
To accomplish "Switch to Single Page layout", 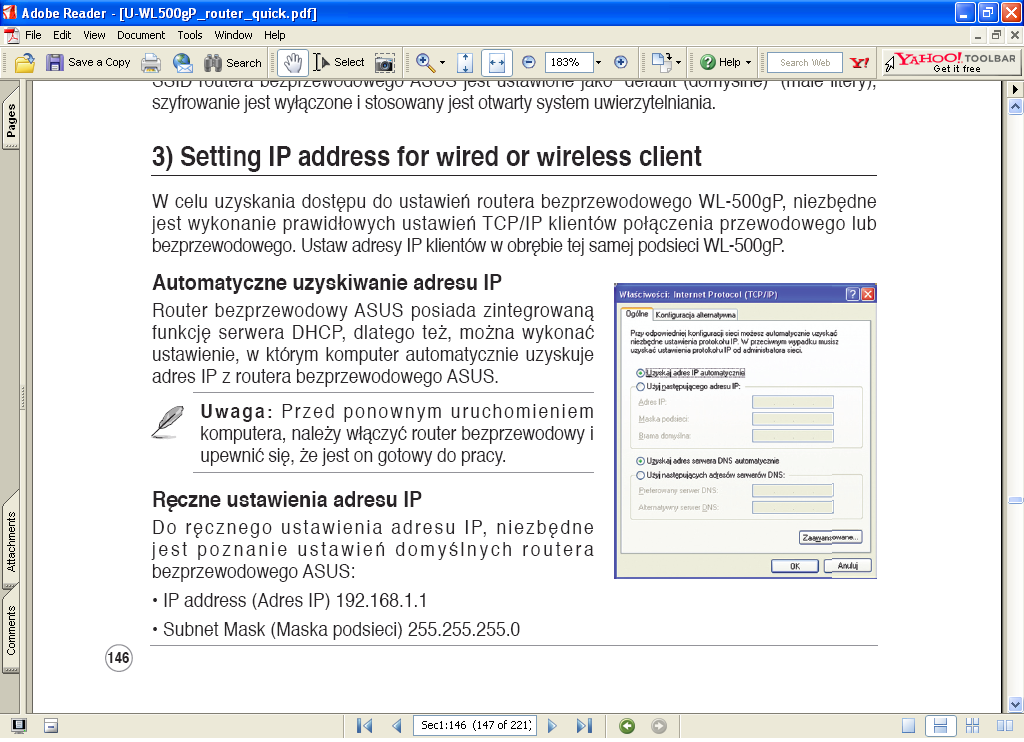I will point(908,726).
